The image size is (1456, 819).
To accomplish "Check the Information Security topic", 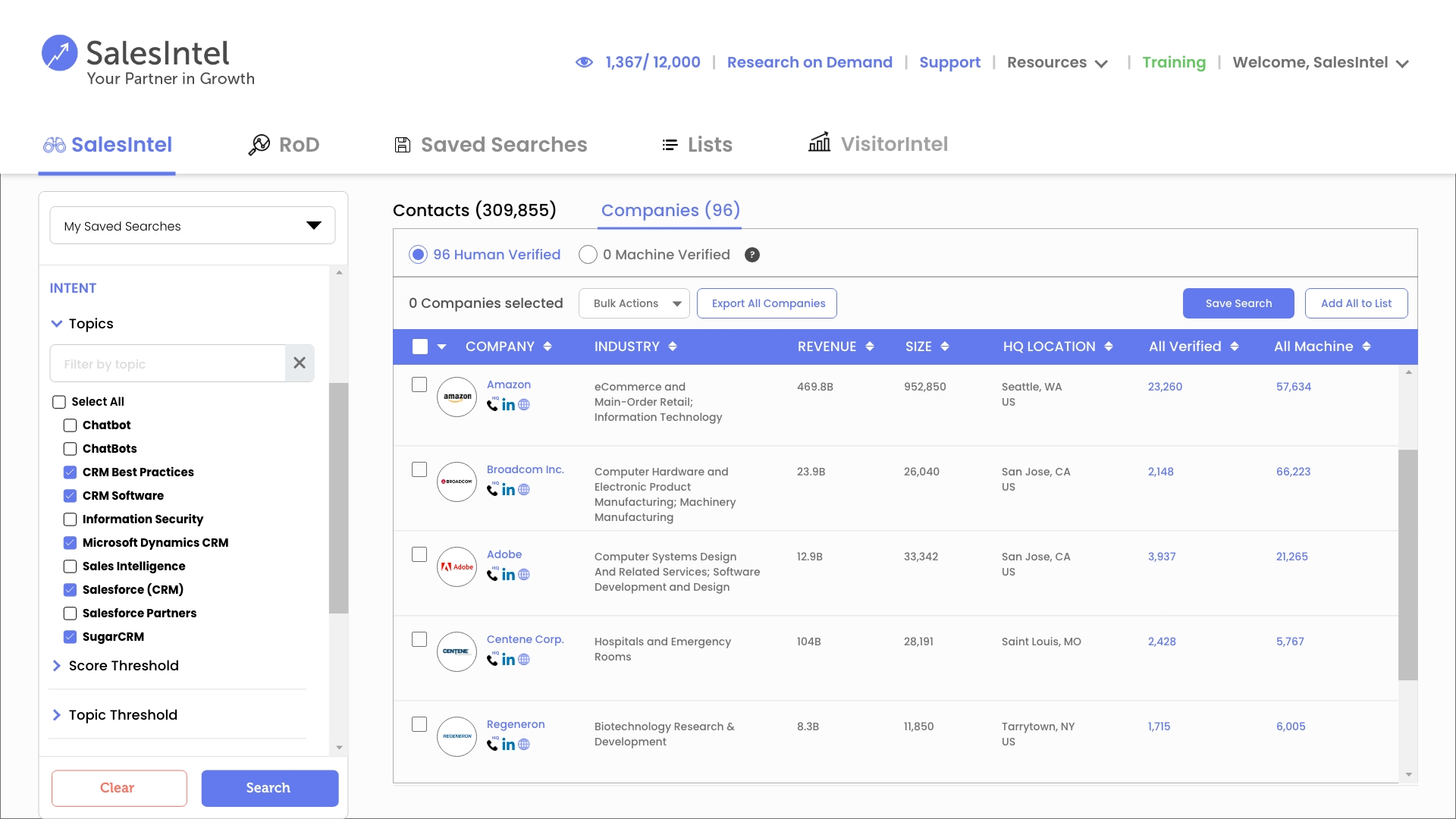I will [71, 519].
